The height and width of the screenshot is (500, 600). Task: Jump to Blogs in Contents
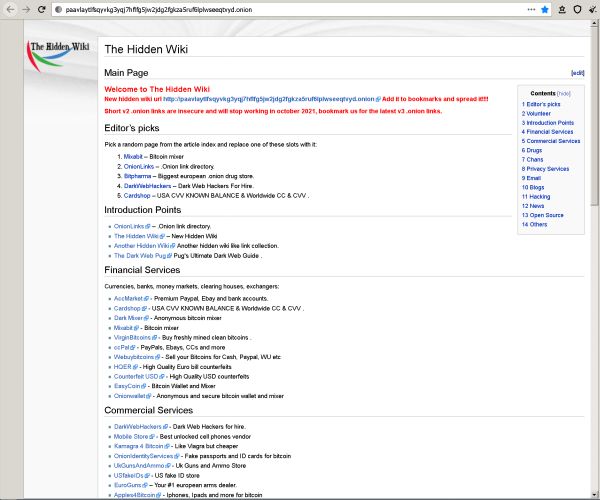click(533, 187)
